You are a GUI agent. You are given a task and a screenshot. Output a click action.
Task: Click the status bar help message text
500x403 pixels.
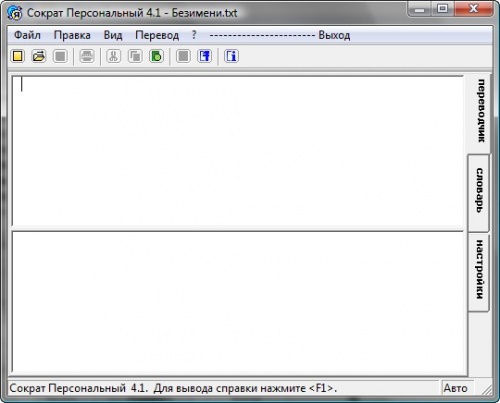[173, 388]
